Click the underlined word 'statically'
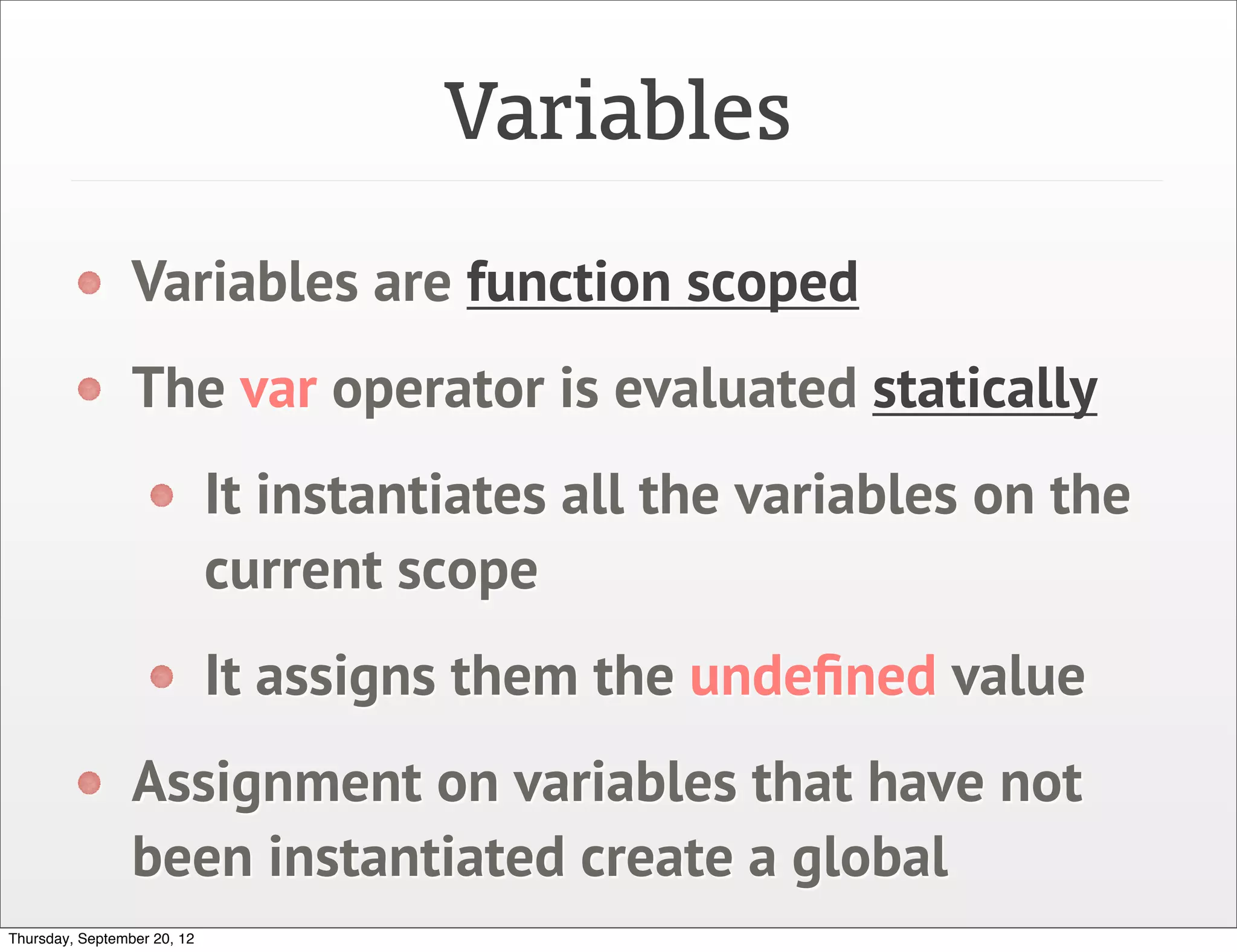The image size is (1237, 952). click(x=985, y=391)
